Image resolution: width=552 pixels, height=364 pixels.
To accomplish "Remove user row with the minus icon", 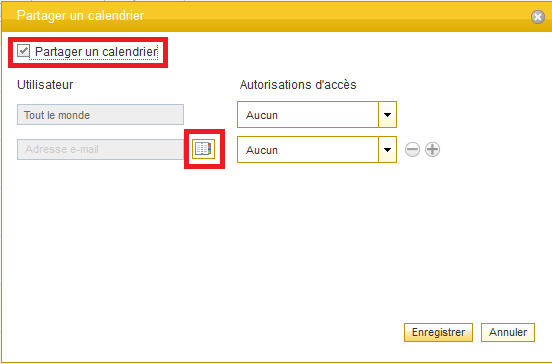I will coord(412,150).
